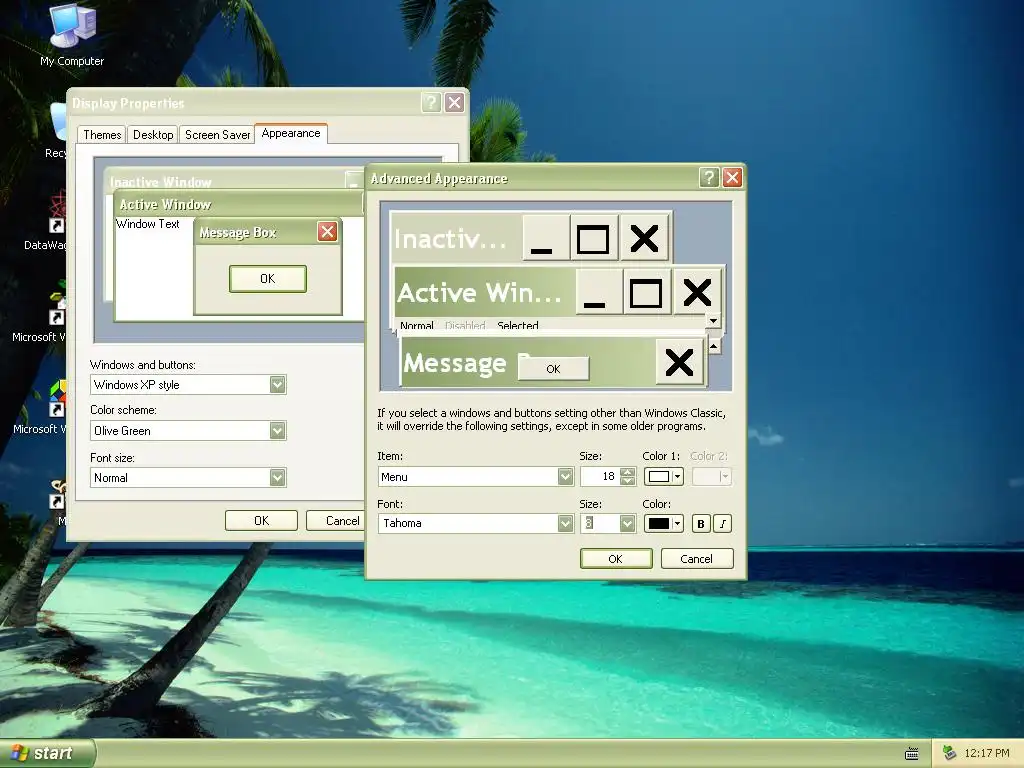This screenshot has height=768, width=1024.
Task: Click red close icon on Message Box preview
Action: [327, 231]
